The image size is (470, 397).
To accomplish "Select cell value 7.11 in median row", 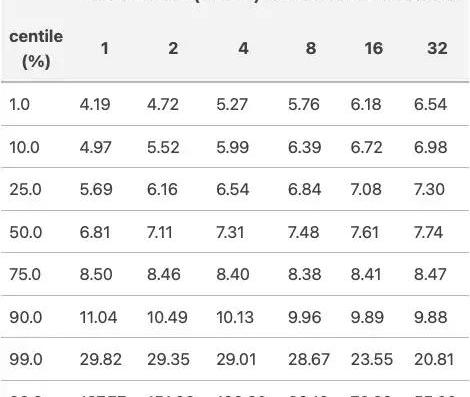I will (160, 232).
